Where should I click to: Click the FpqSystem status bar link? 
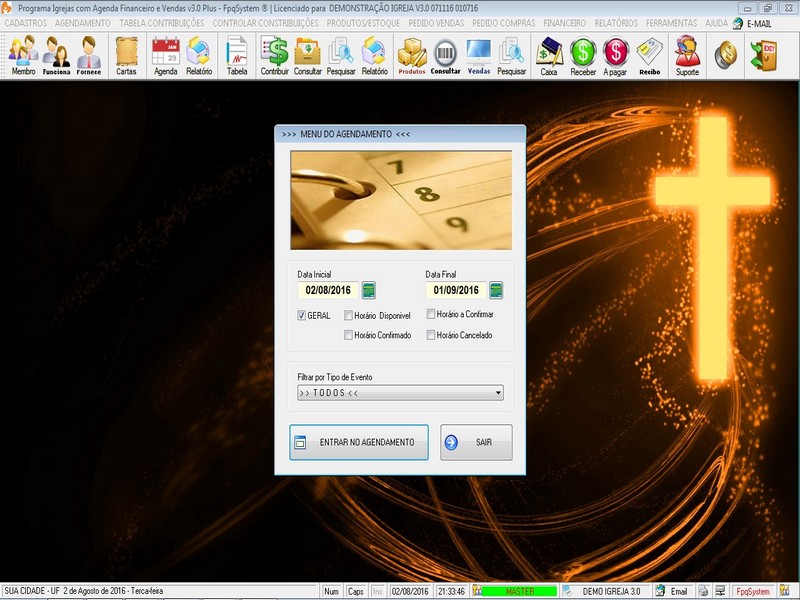[x=753, y=591]
